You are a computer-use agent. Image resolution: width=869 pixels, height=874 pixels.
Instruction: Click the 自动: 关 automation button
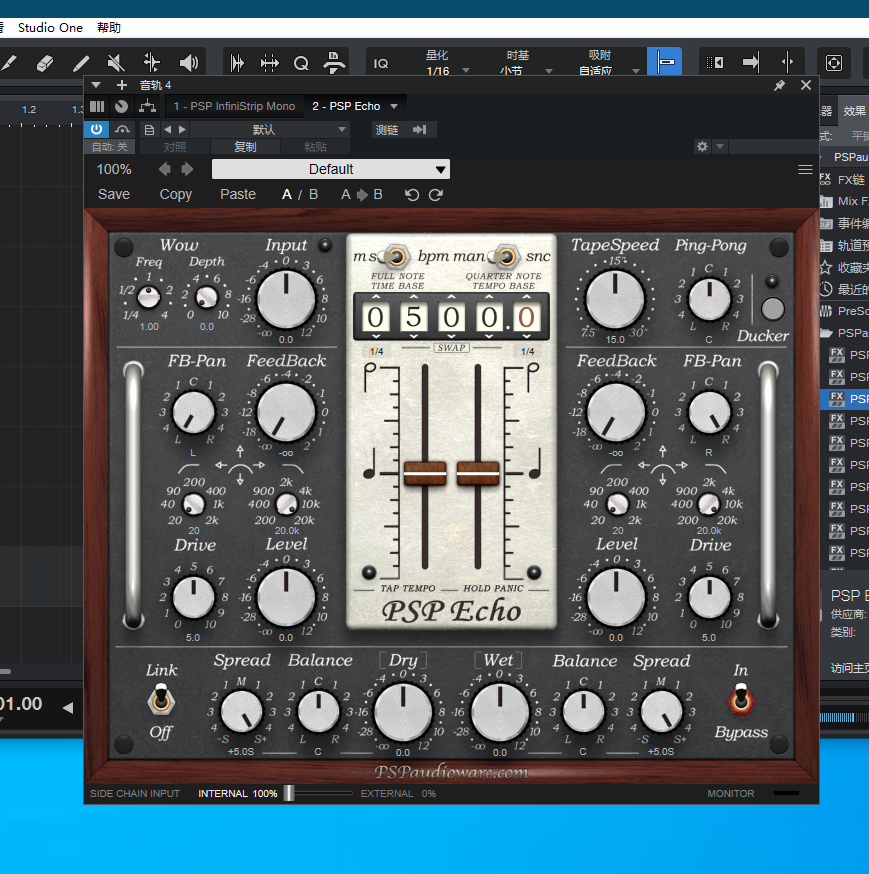(x=110, y=147)
